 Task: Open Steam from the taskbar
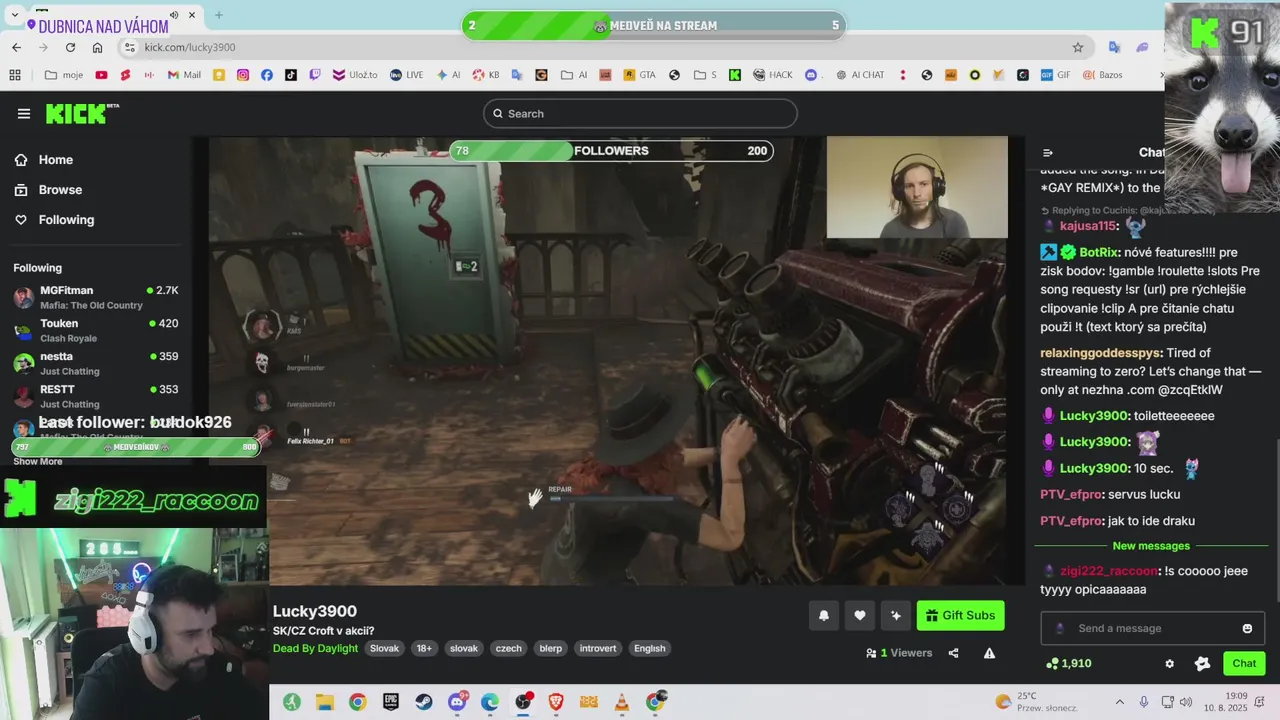pyautogui.click(x=424, y=702)
